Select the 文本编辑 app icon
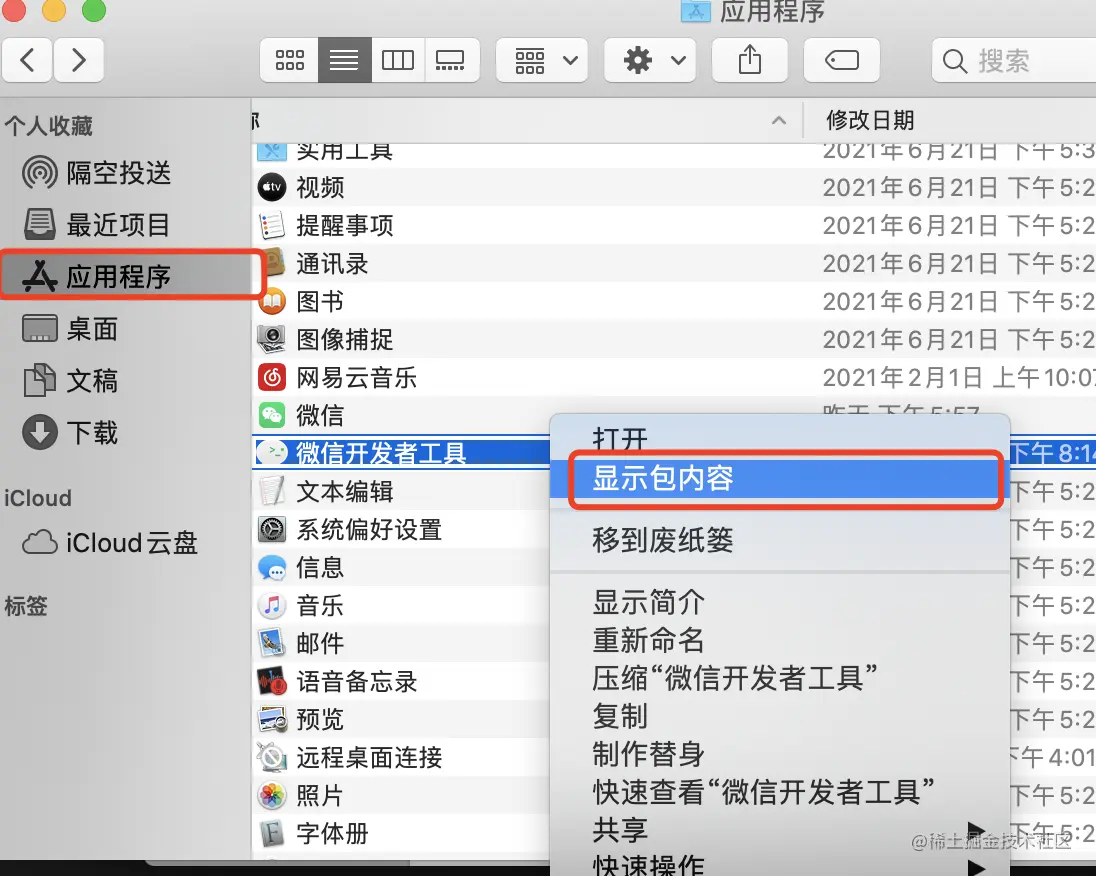Image resolution: width=1096 pixels, height=876 pixels. click(272, 491)
